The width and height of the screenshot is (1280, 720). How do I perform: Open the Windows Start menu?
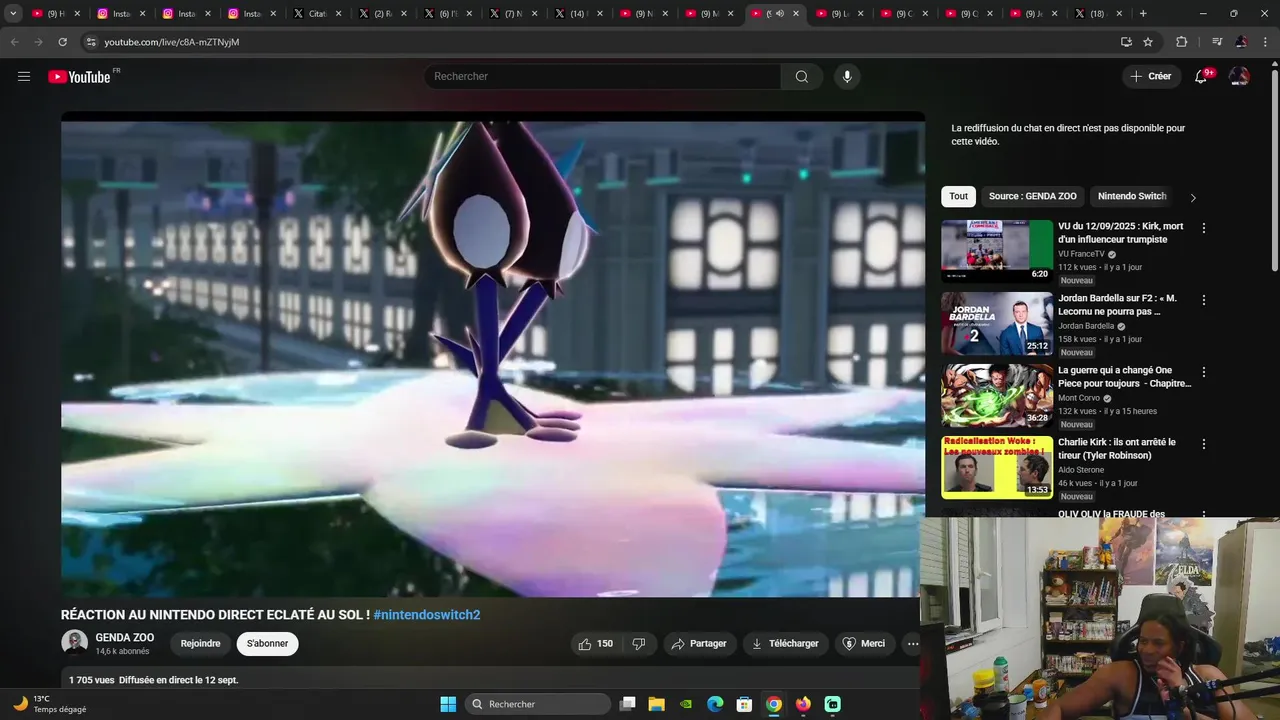448,704
